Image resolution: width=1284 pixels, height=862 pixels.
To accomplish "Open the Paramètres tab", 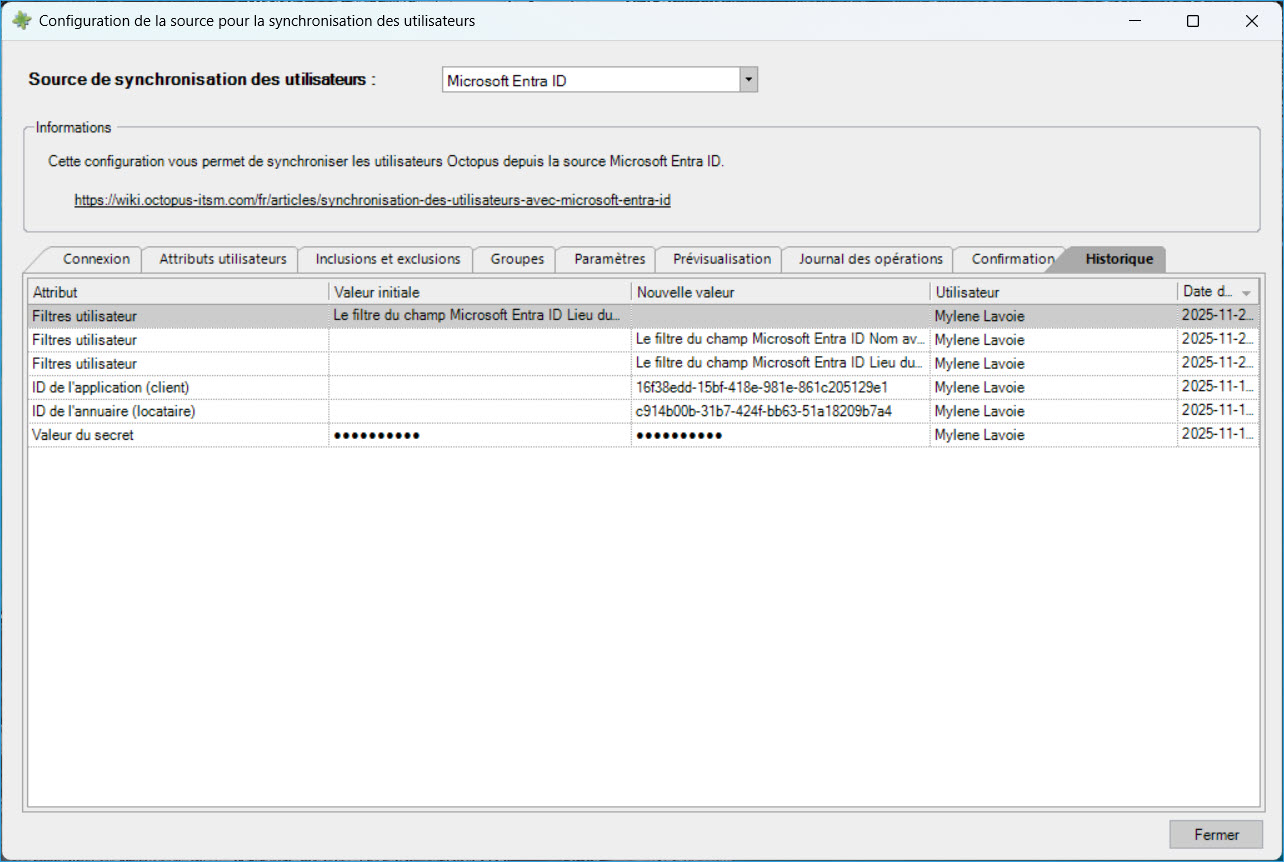I will 609,259.
